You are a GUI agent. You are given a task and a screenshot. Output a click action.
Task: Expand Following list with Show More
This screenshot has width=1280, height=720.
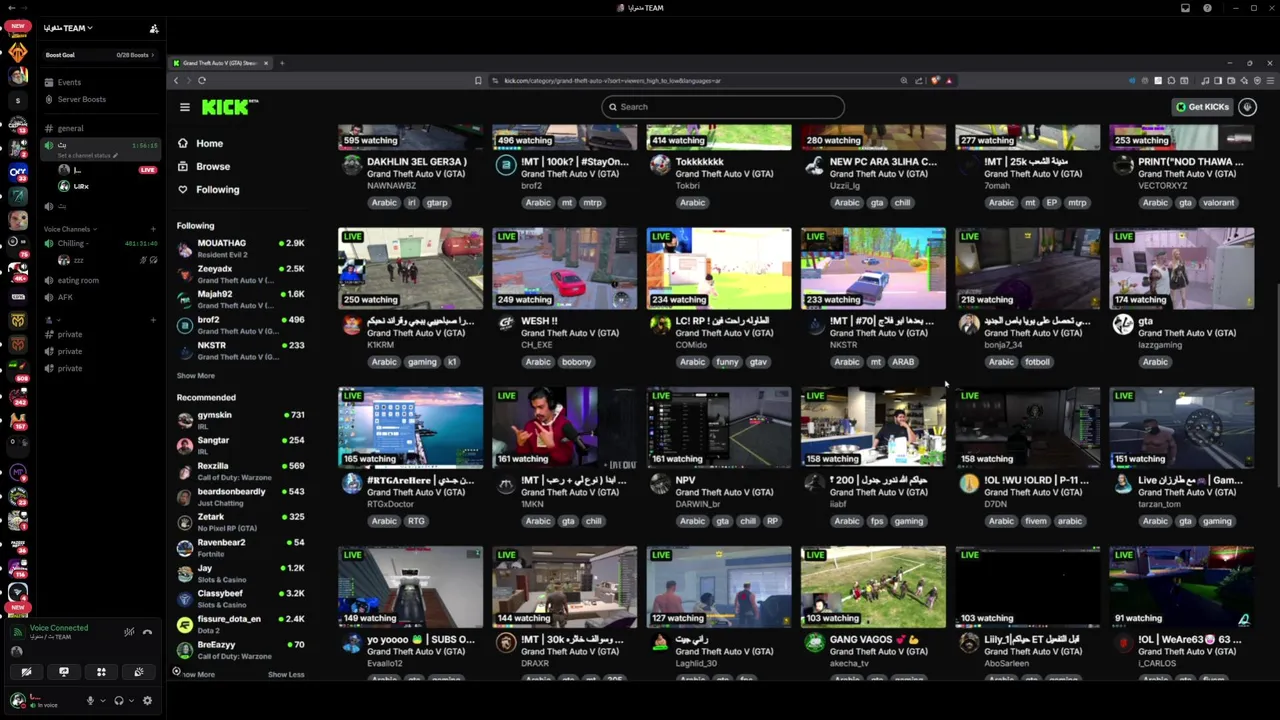click(x=196, y=376)
